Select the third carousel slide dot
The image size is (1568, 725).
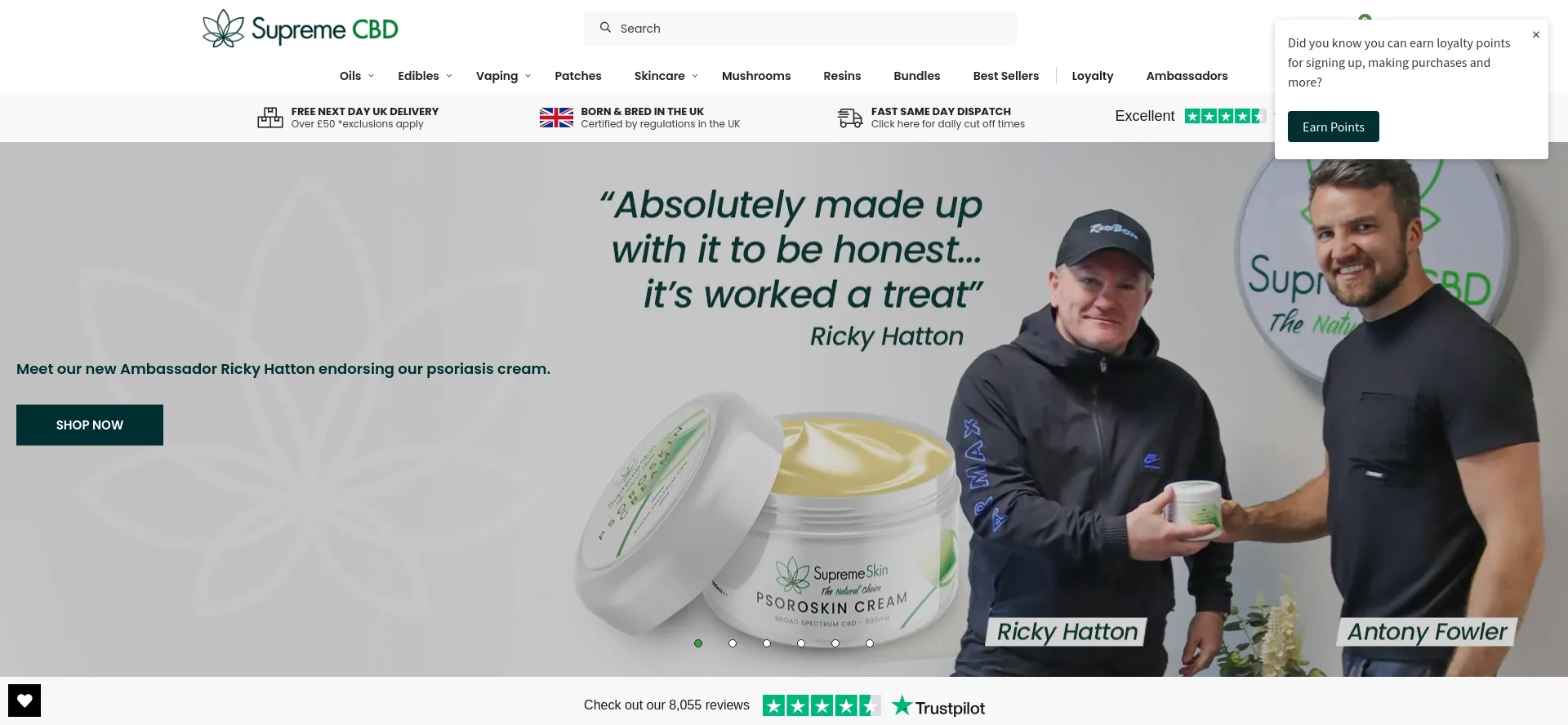767,643
